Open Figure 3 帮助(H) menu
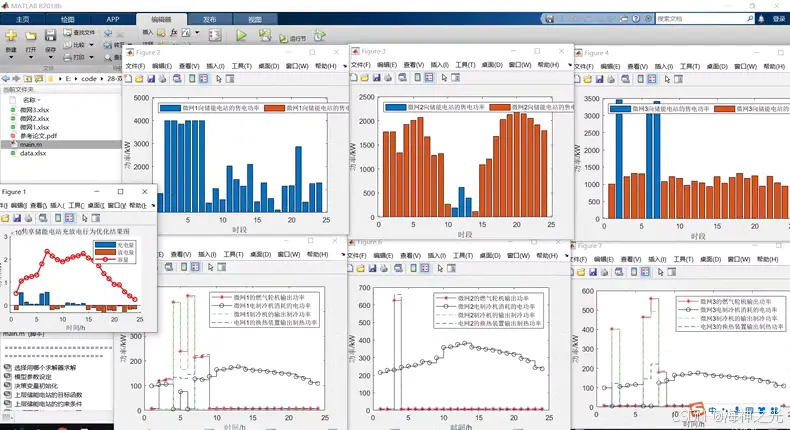The height and width of the screenshot is (430, 790). (x=548, y=65)
